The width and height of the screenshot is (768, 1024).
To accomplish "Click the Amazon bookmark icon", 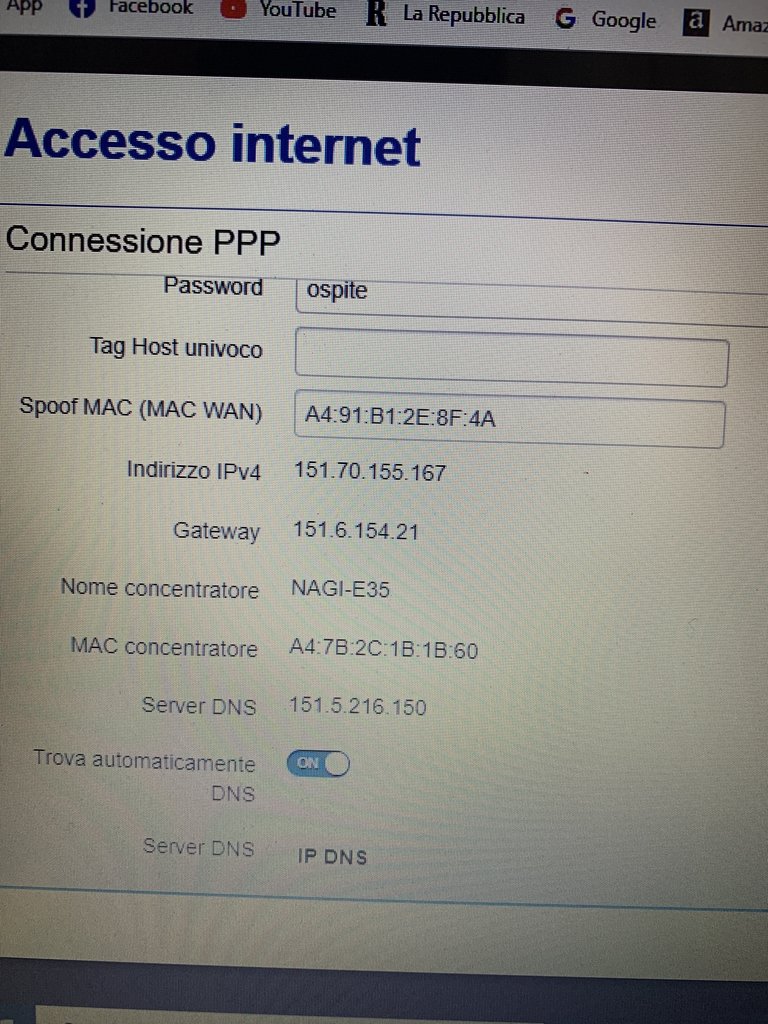I will 696,22.
